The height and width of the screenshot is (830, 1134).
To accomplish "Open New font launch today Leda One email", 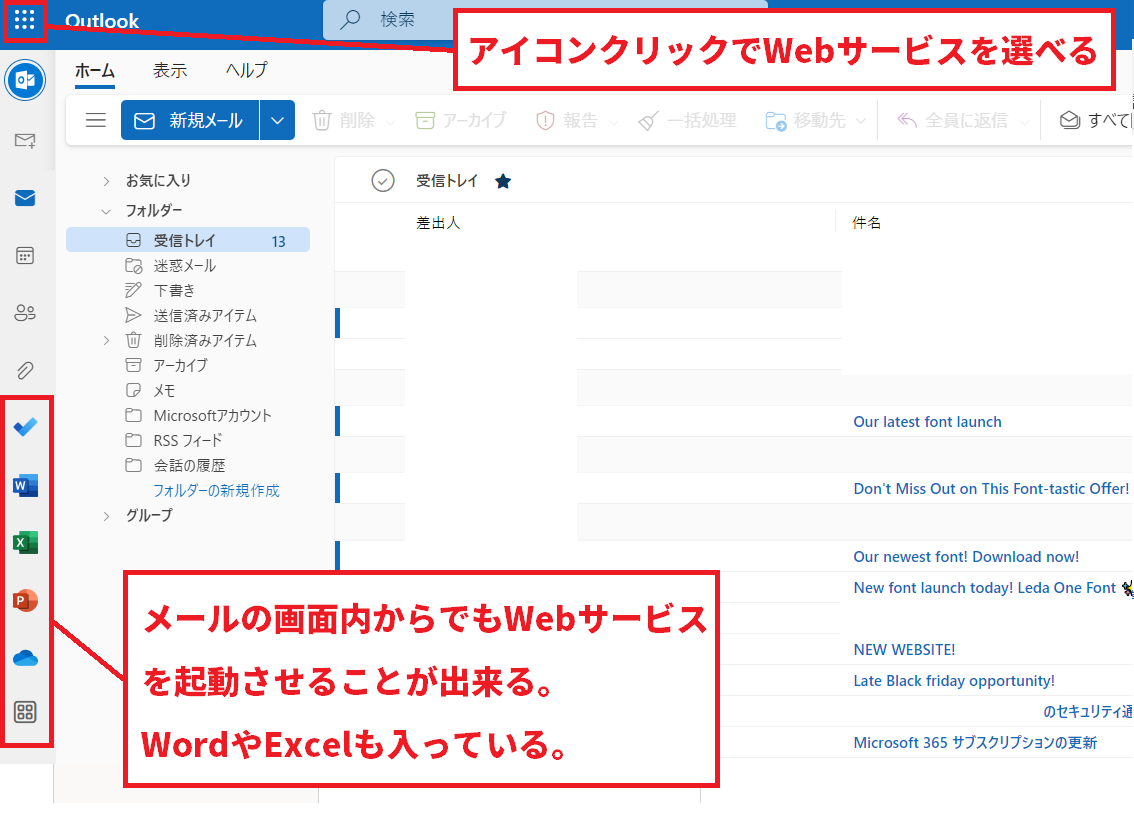I will point(984,588).
